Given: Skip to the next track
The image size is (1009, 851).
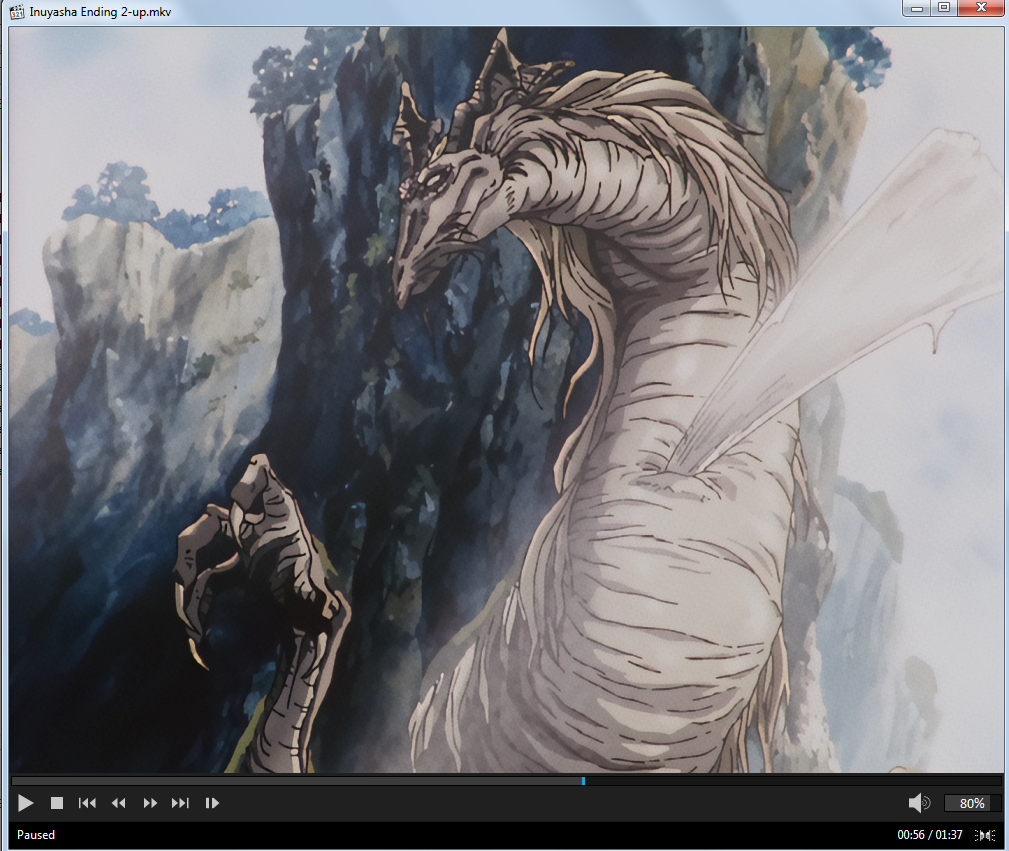Looking at the screenshot, I should tap(180, 803).
